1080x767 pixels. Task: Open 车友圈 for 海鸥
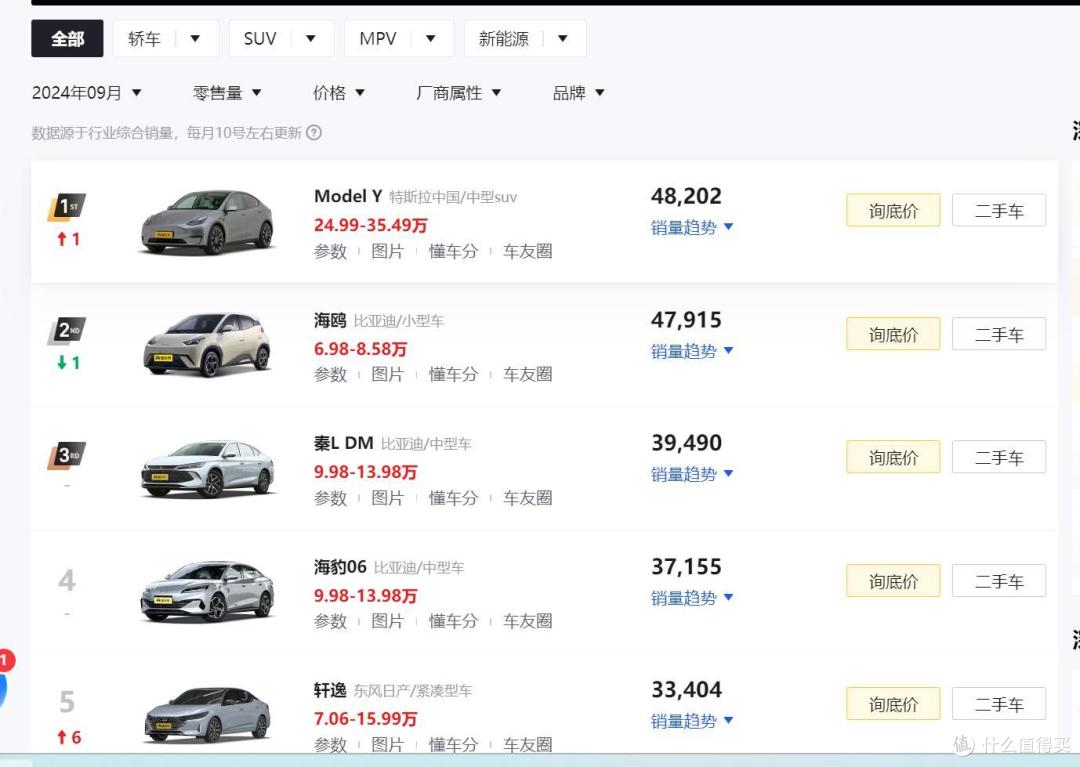[x=528, y=375]
